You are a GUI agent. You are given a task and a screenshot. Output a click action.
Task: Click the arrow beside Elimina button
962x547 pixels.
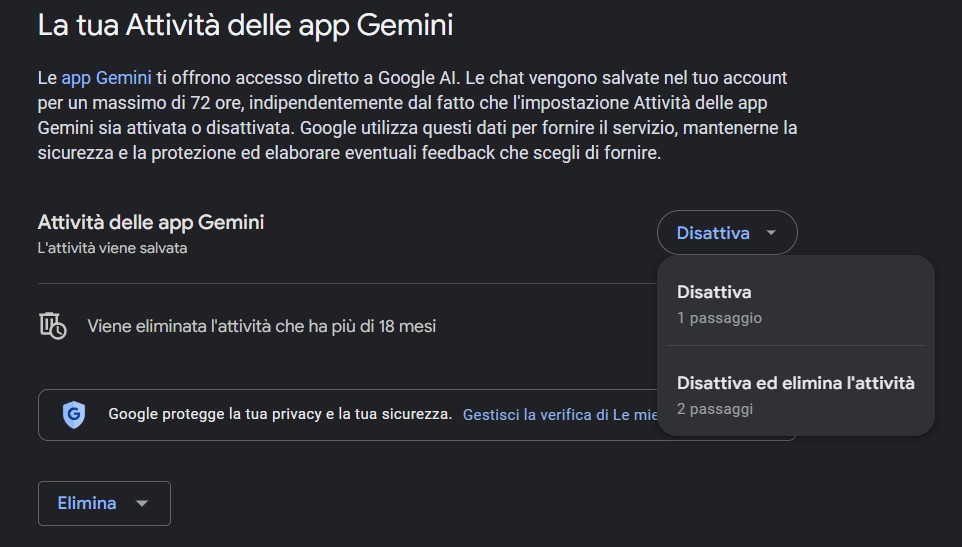point(142,503)
